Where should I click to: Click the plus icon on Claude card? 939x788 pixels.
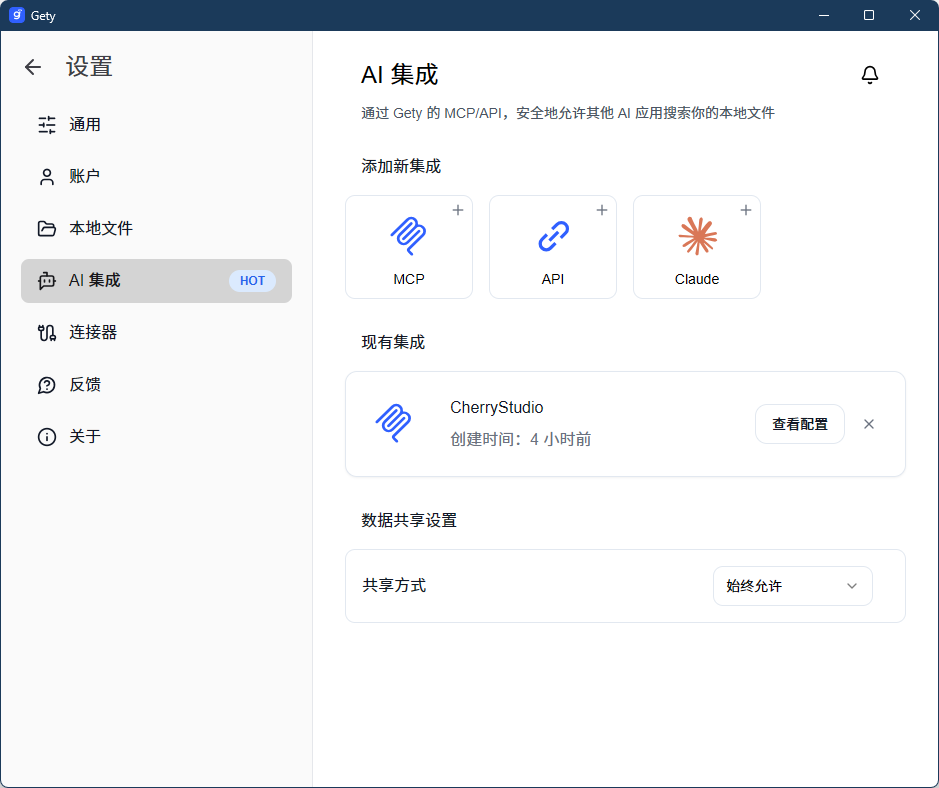point(746,210)
